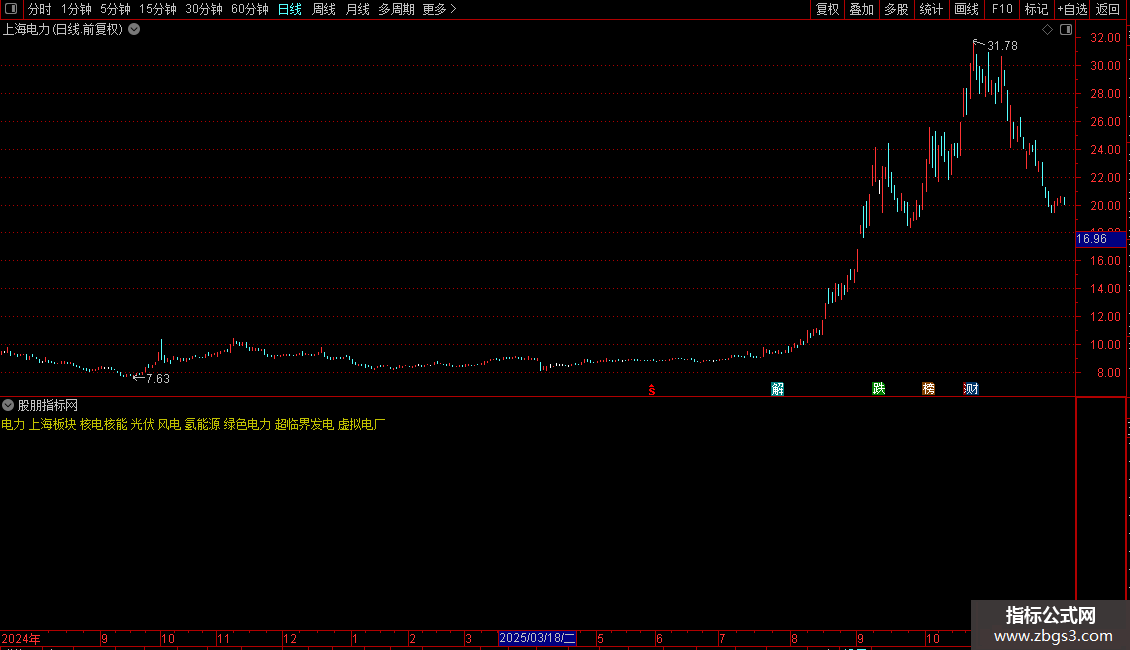
Task: Click the 虚拟电厂 concept tag
Action: point(362,424)
